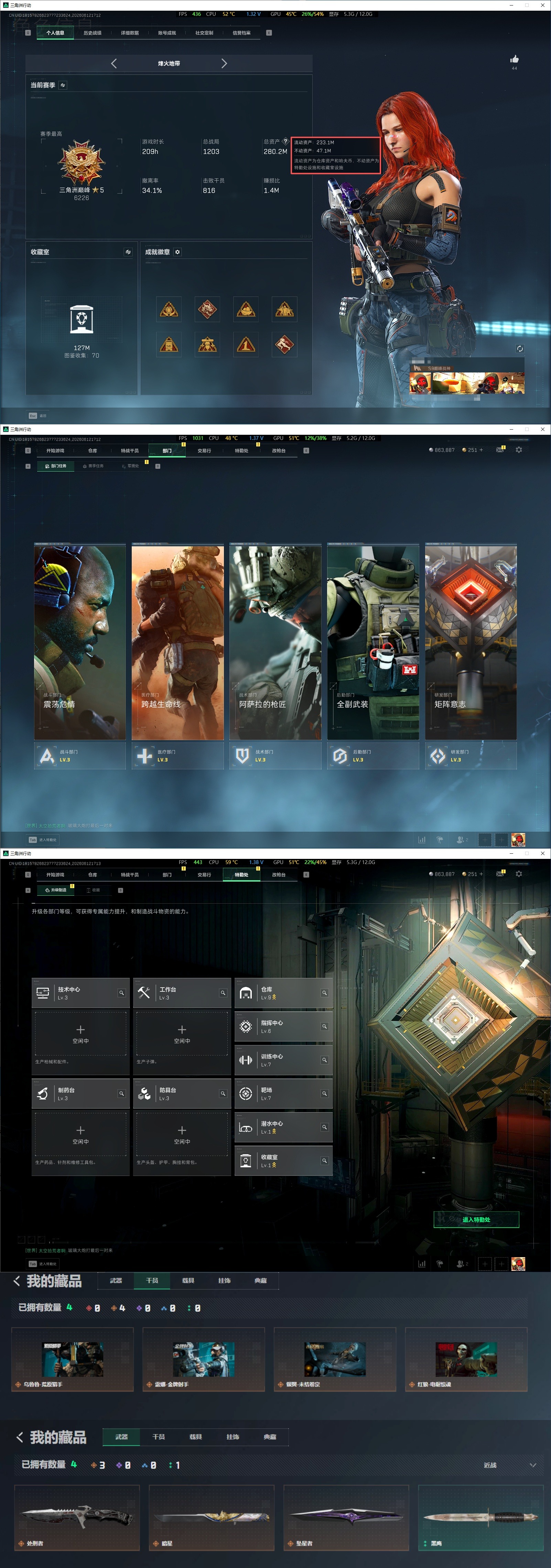Click the magnifier icon for 潜水中心
551x1568 pixels.
pyautogui.click(x=325, y=1127)
